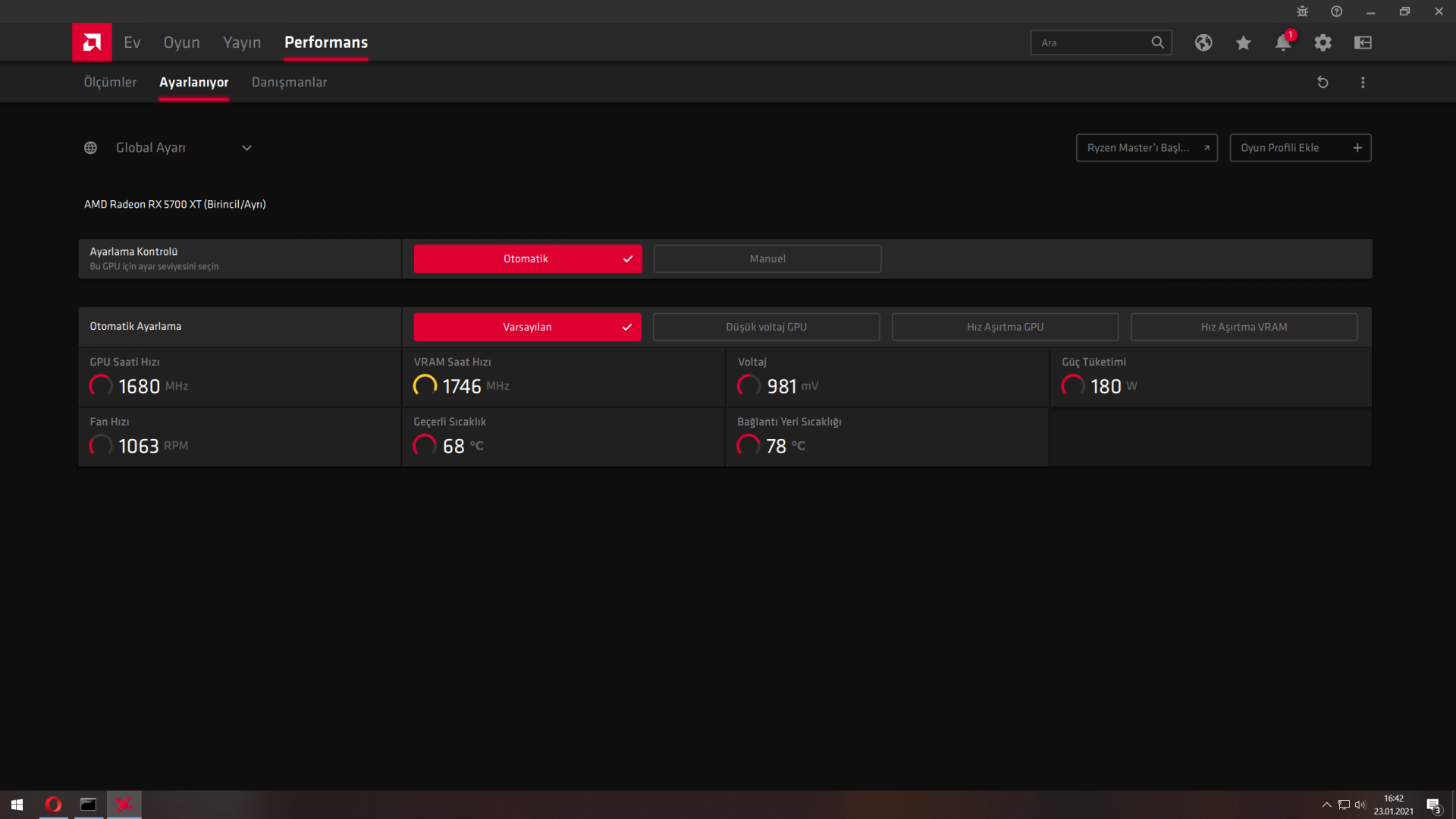
Task: Switch to the Oyun tab
Action: point(181,42)
